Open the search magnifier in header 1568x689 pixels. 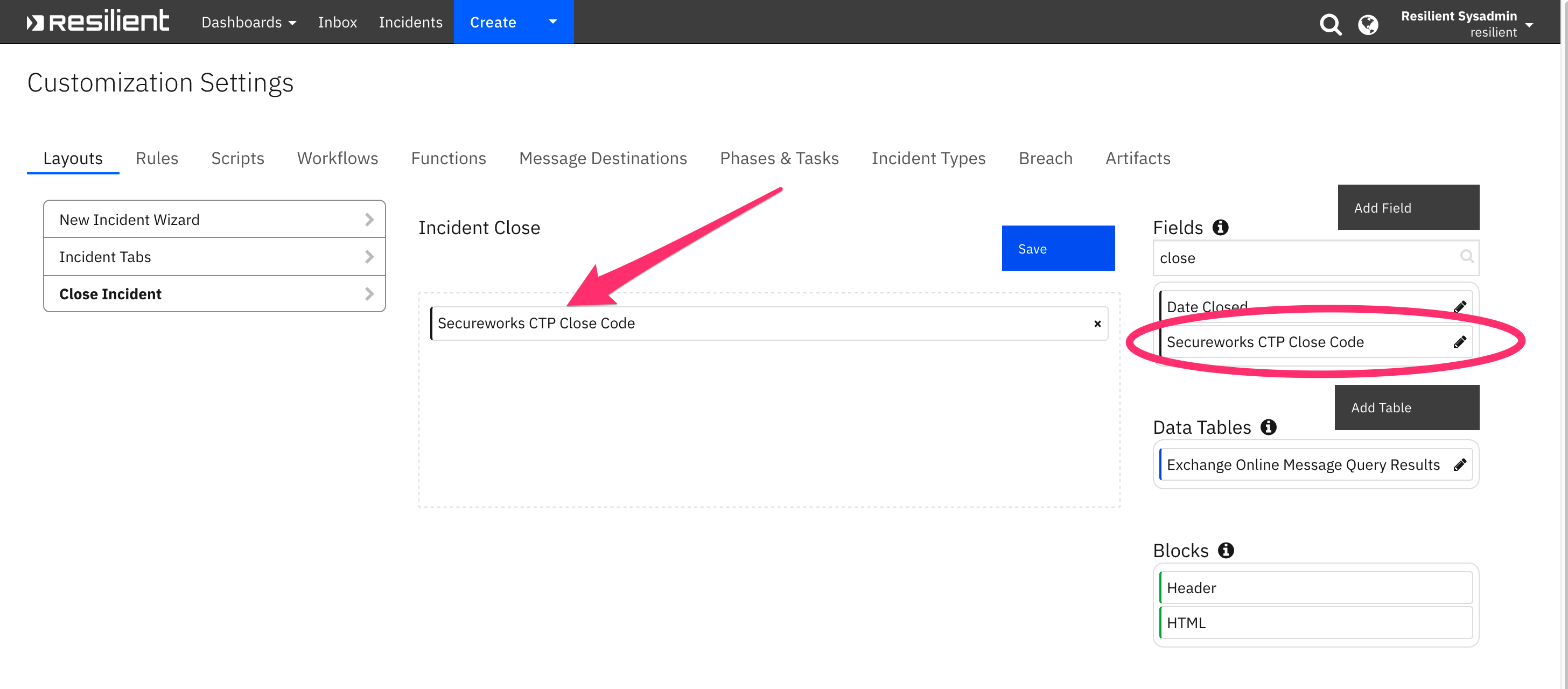coord(1331,24)
